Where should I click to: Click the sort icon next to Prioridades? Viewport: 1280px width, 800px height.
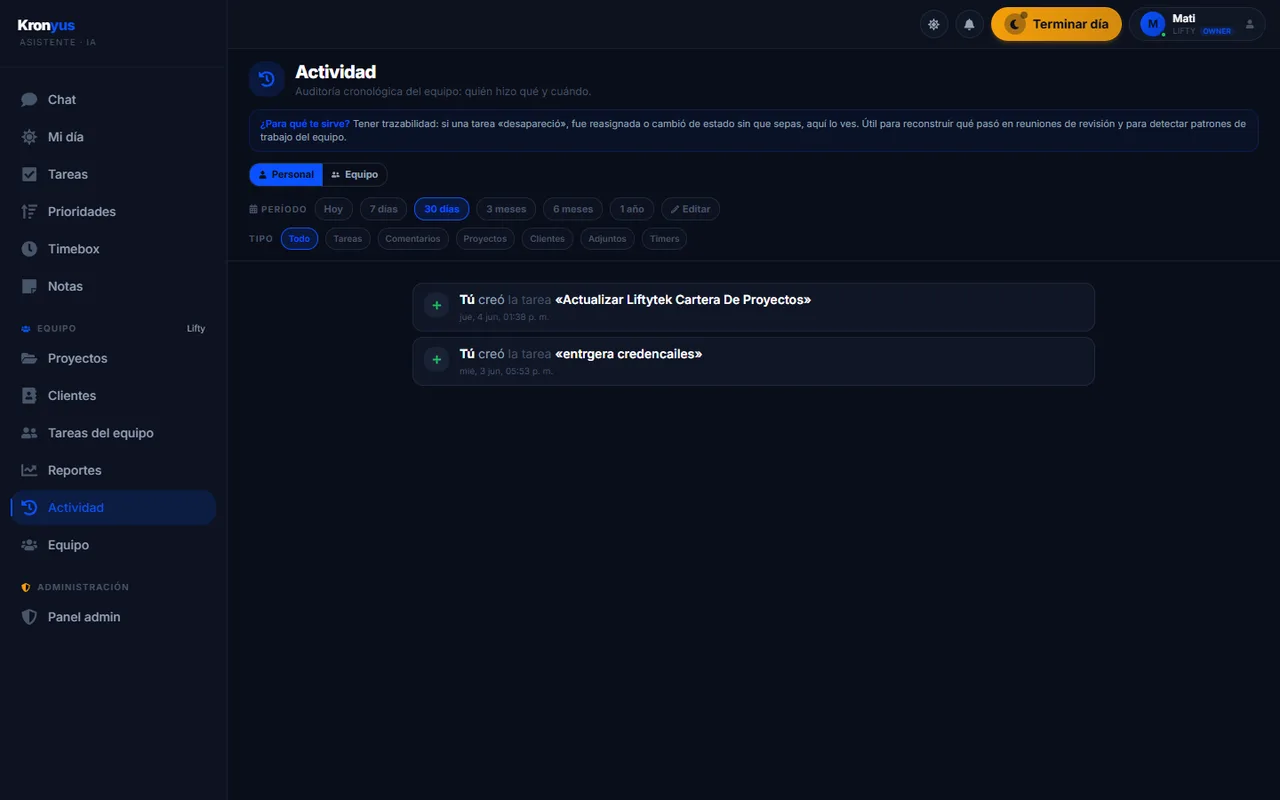click(29, 212)
